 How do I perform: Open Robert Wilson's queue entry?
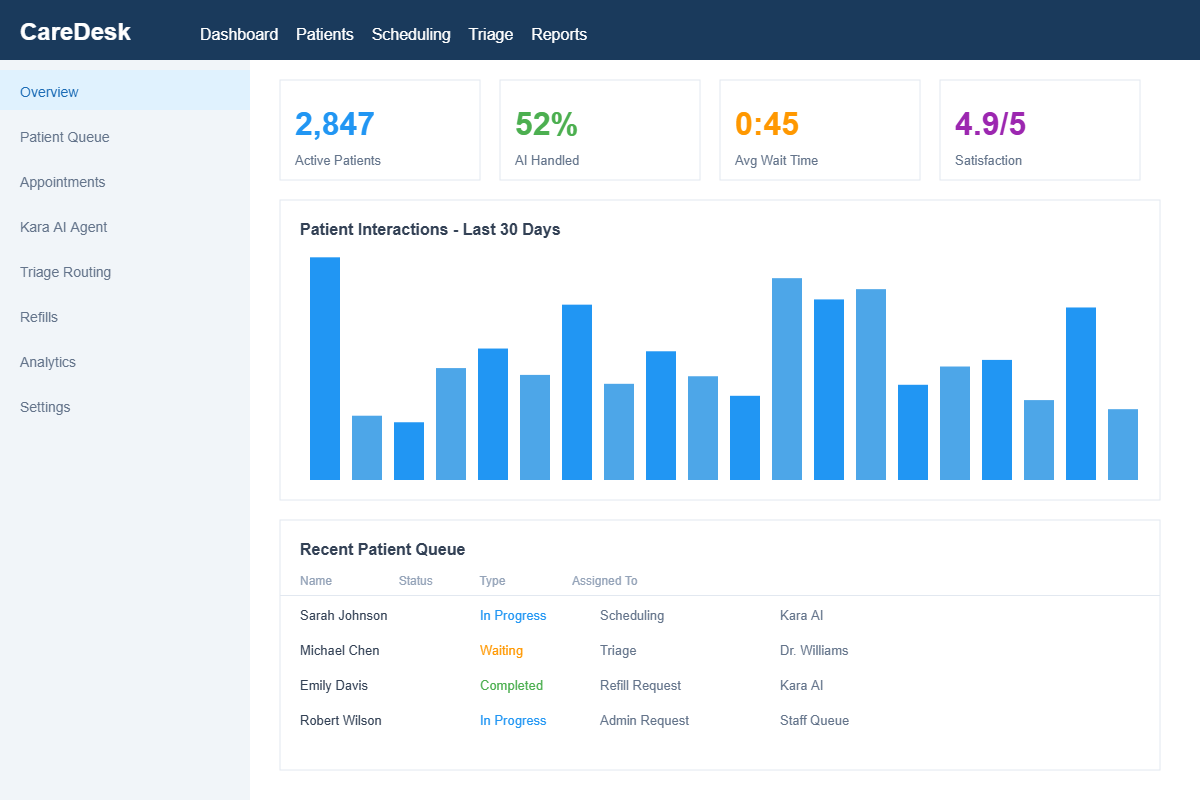(341, 721)
